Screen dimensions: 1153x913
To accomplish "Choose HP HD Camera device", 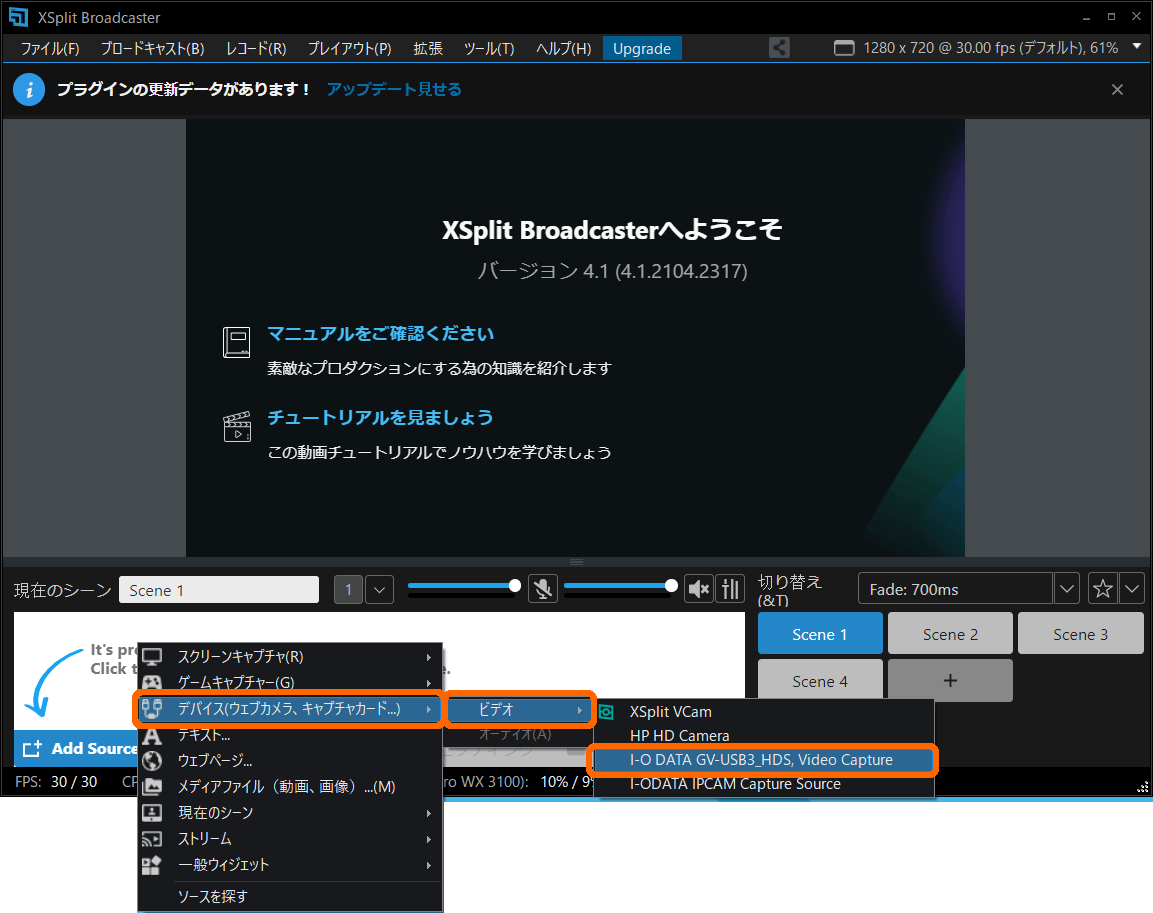I will click(764, 736).
